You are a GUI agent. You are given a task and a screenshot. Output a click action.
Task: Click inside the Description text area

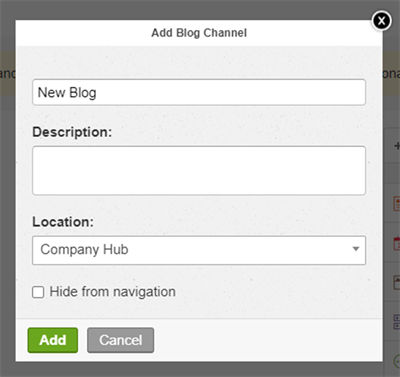(199, 170)
